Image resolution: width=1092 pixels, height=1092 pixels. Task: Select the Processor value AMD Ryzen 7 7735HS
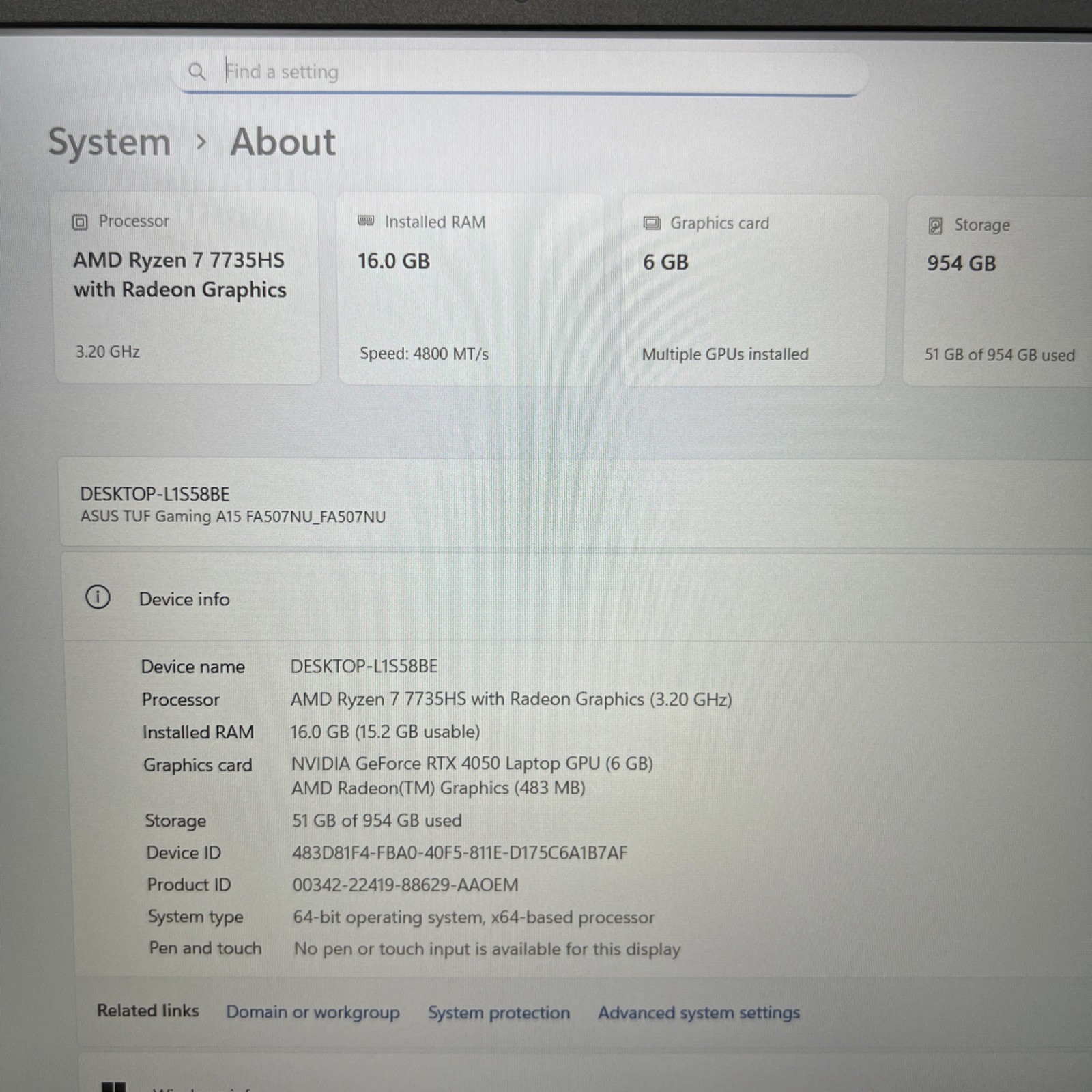click(x=511, y=700)
